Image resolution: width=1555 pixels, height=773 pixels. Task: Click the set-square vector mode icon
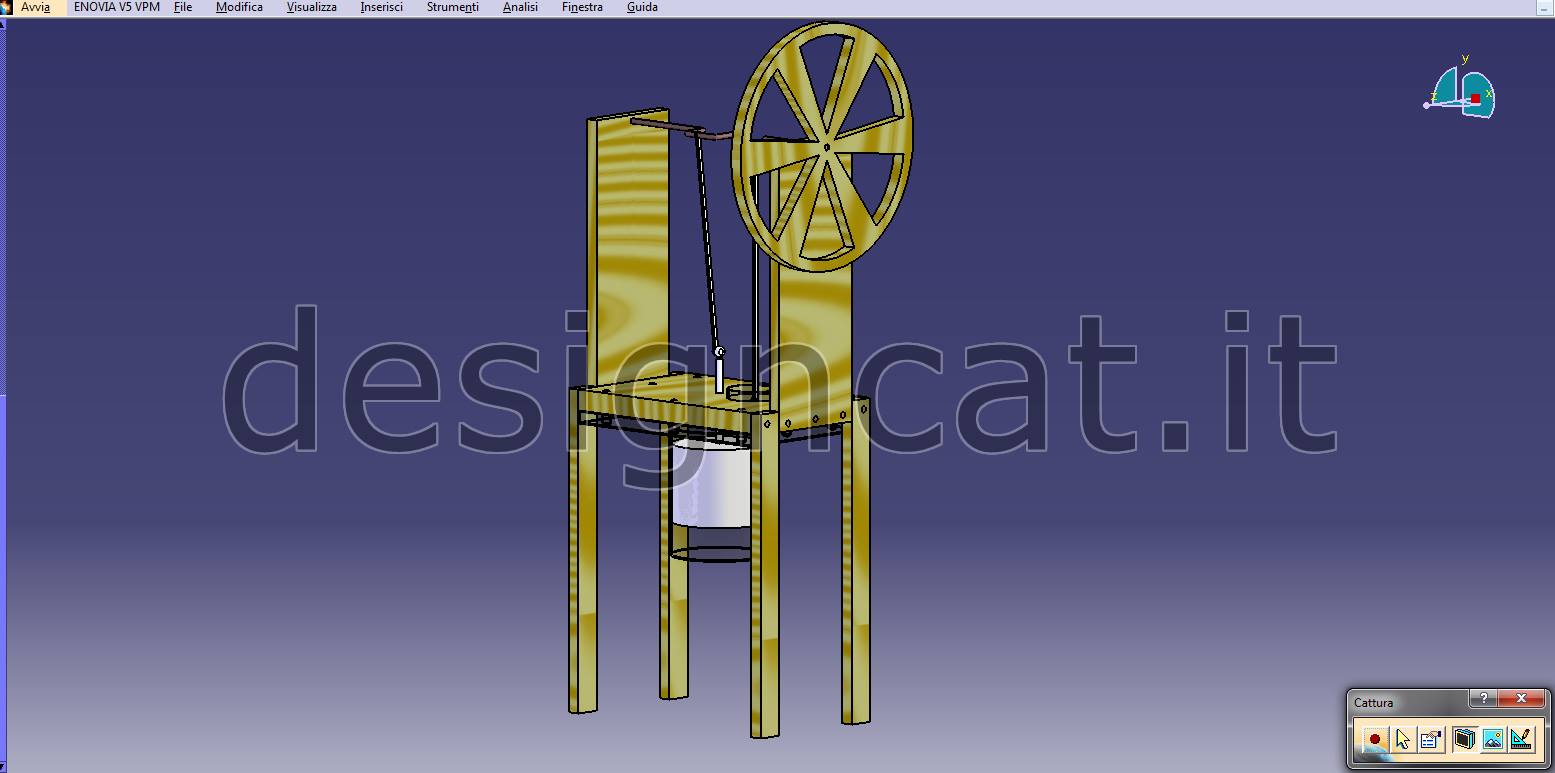1521,739
